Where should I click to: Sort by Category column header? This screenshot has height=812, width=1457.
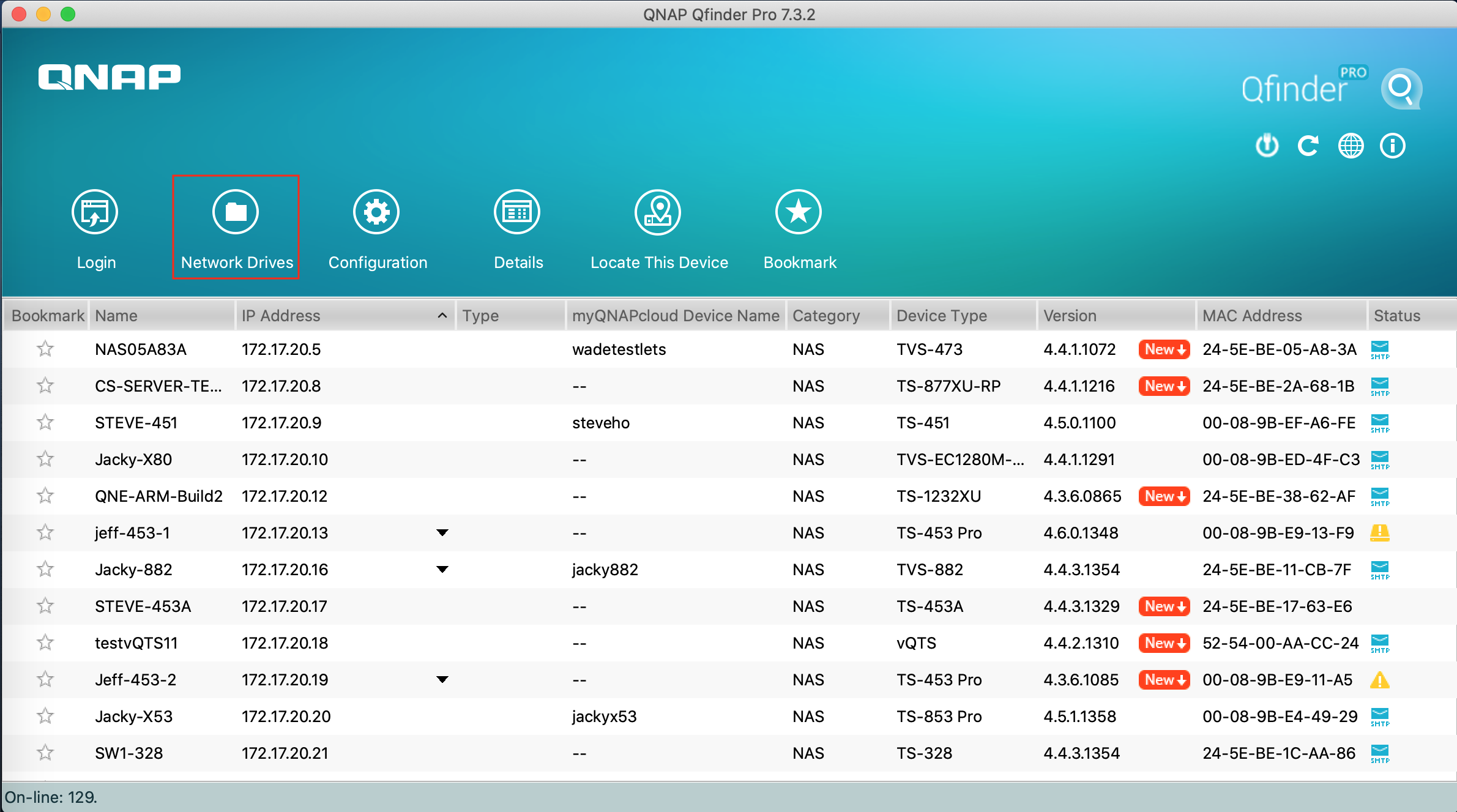pos(838,316)
